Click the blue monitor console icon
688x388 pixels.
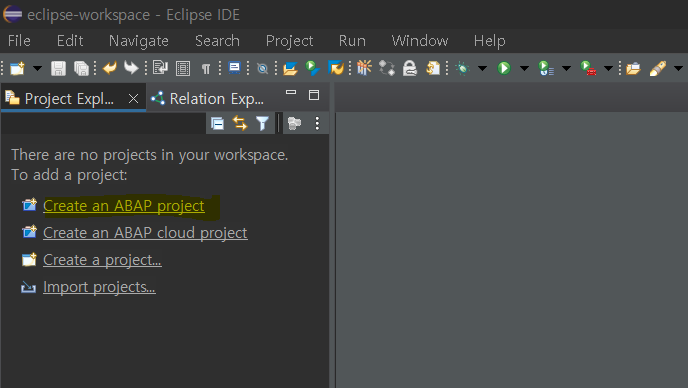click(x=235, y=68)
